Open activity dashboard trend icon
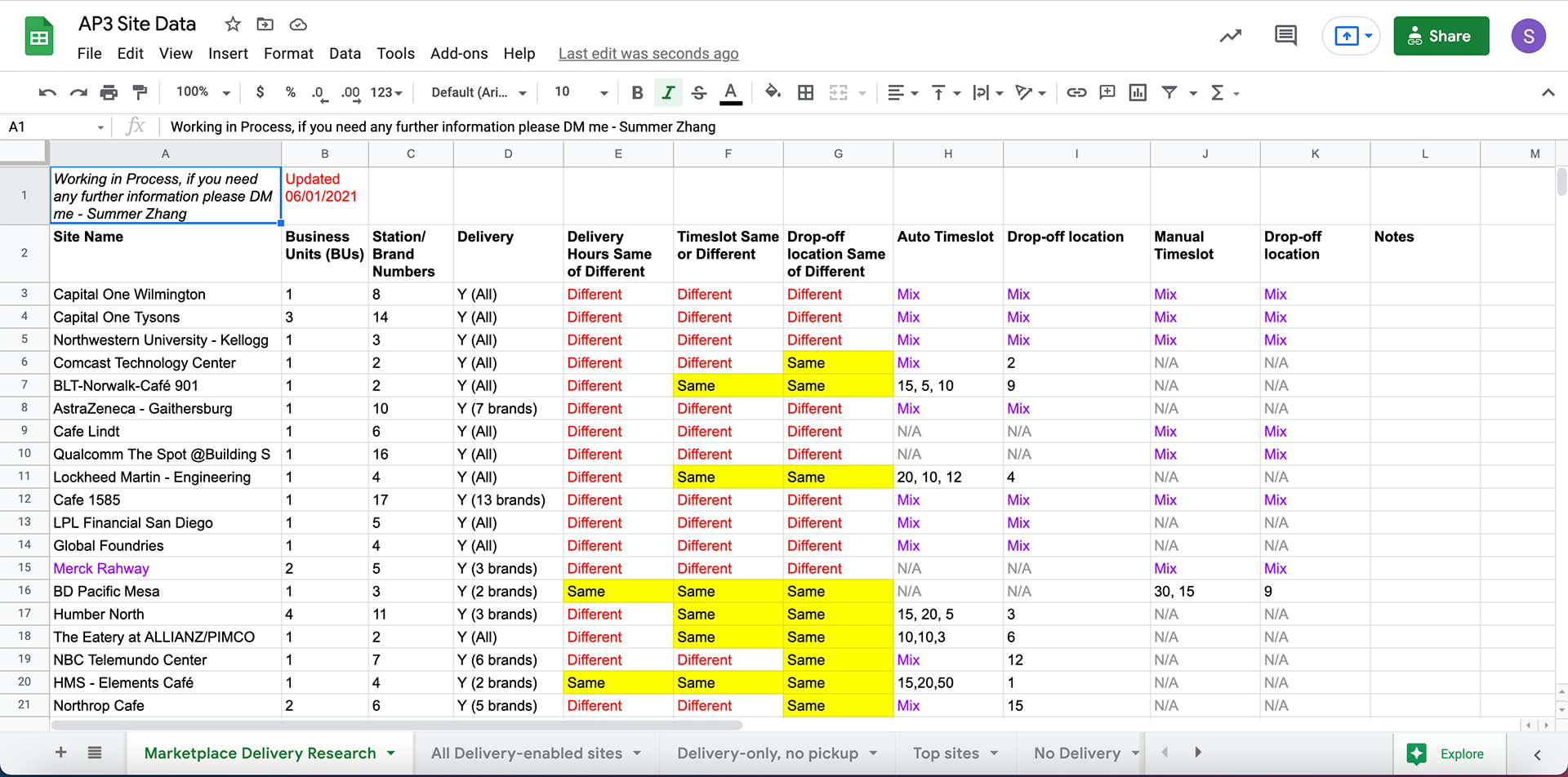Screen dimensions: 1568x777 pyautogui.click(x=1231, y=36)
